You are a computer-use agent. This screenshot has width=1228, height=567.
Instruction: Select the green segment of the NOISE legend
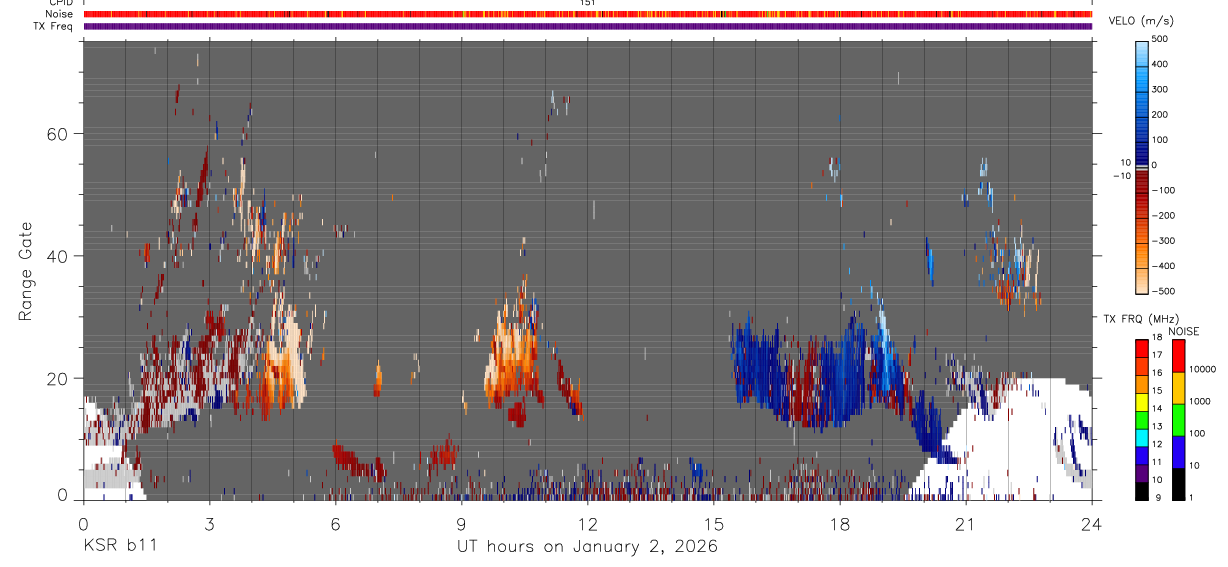point(1179,420)
